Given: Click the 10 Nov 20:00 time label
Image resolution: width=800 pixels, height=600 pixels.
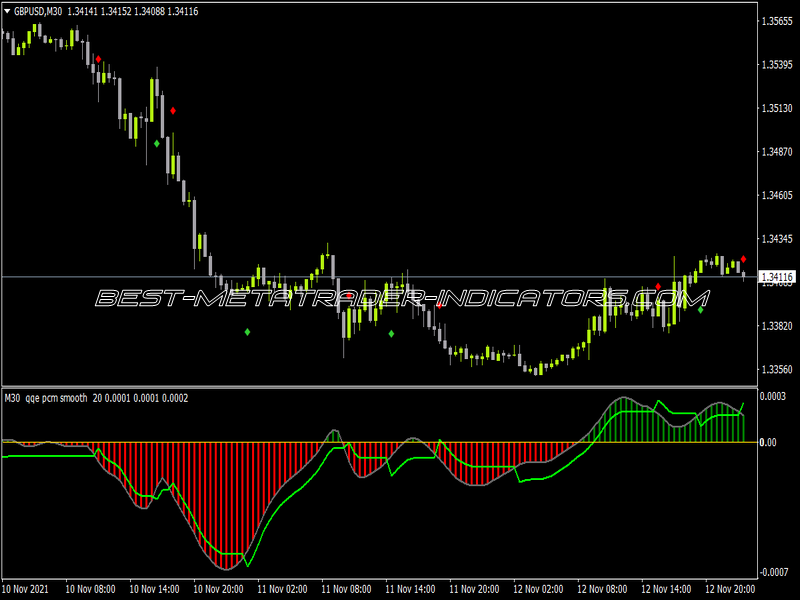Looking at the screenshot, I should tap(218, 589).
